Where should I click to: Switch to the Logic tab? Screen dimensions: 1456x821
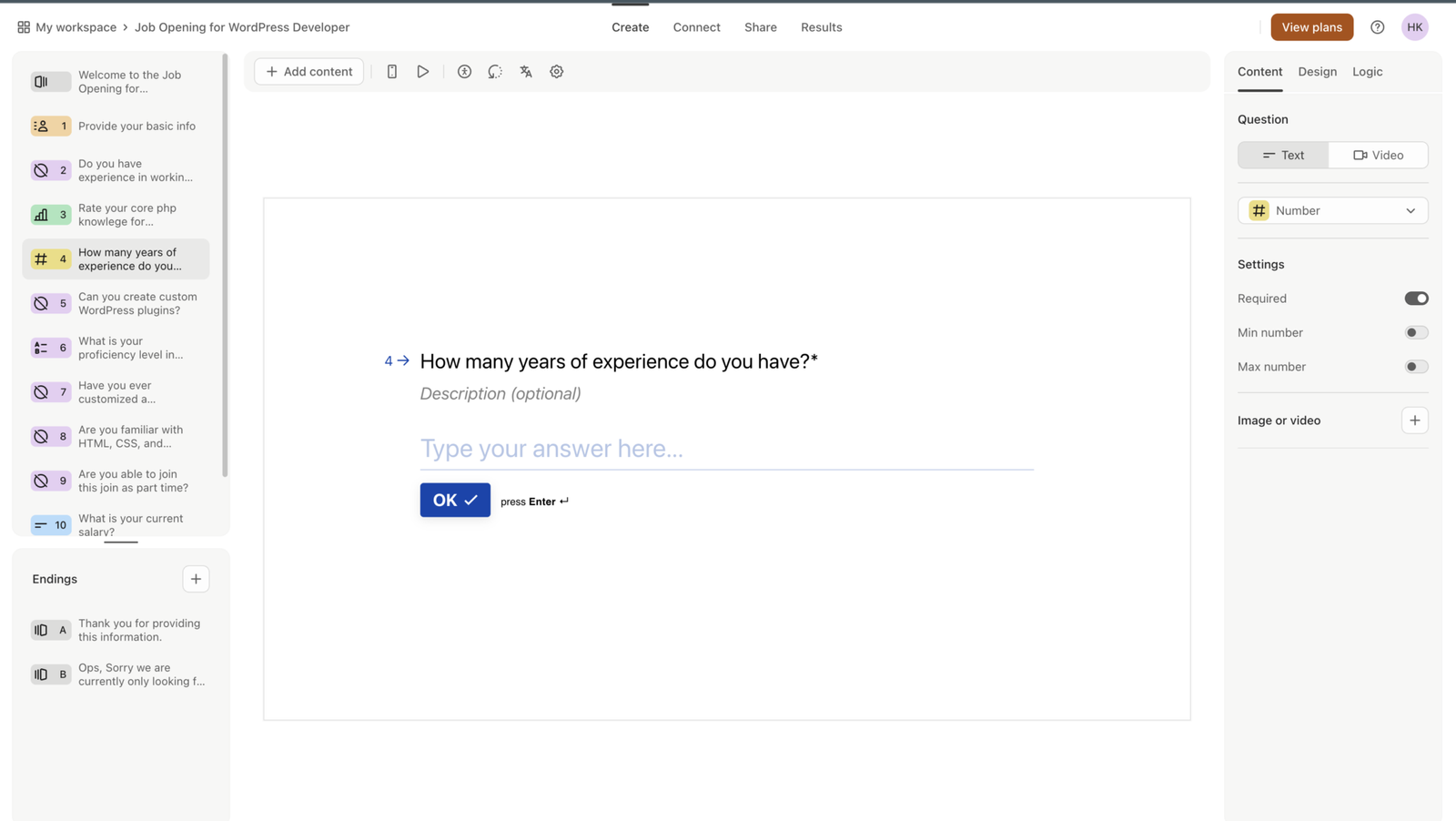point(1367,71)
